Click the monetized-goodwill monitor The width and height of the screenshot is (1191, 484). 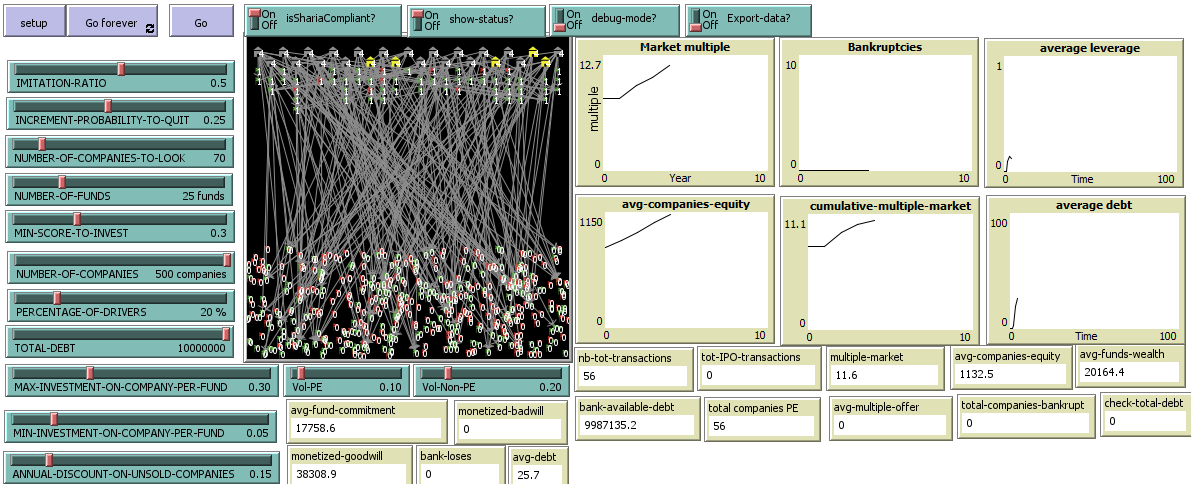point(349,465)
